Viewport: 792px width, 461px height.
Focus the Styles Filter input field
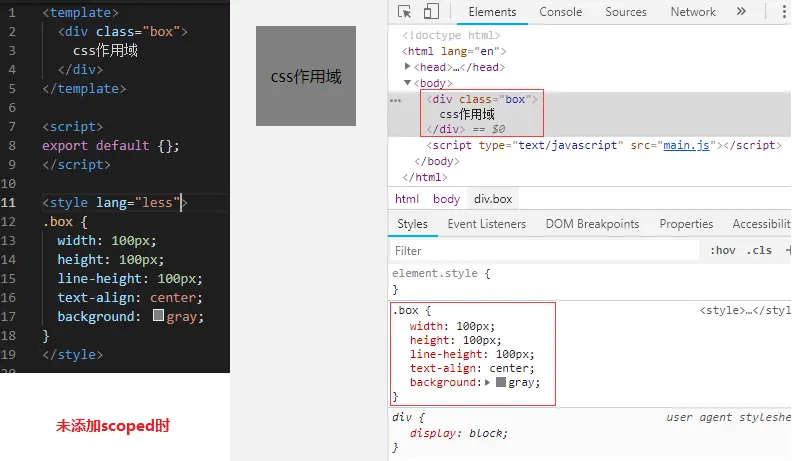tap(544, 250)
